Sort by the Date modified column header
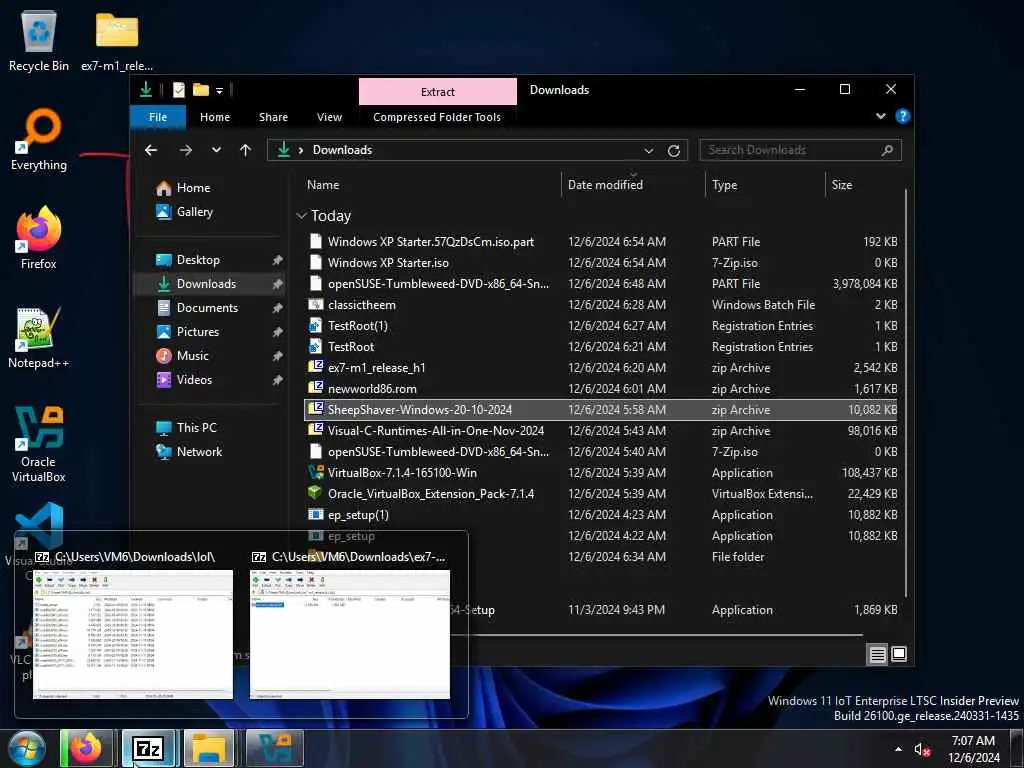The width and height of the screenshot is (1024, 768). 633,185
